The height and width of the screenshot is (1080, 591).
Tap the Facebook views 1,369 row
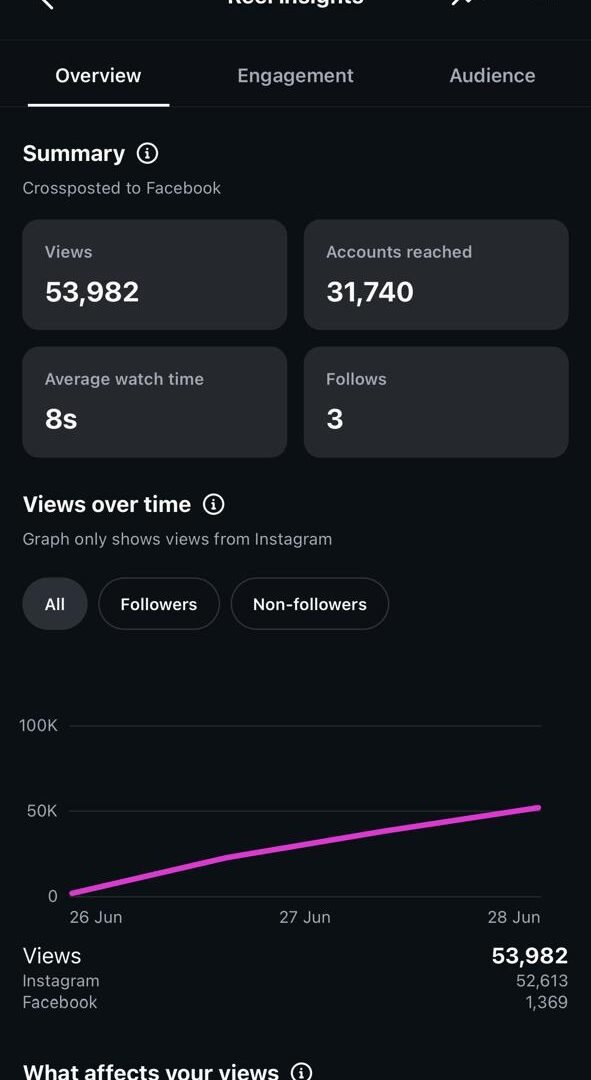(296, 1002)
